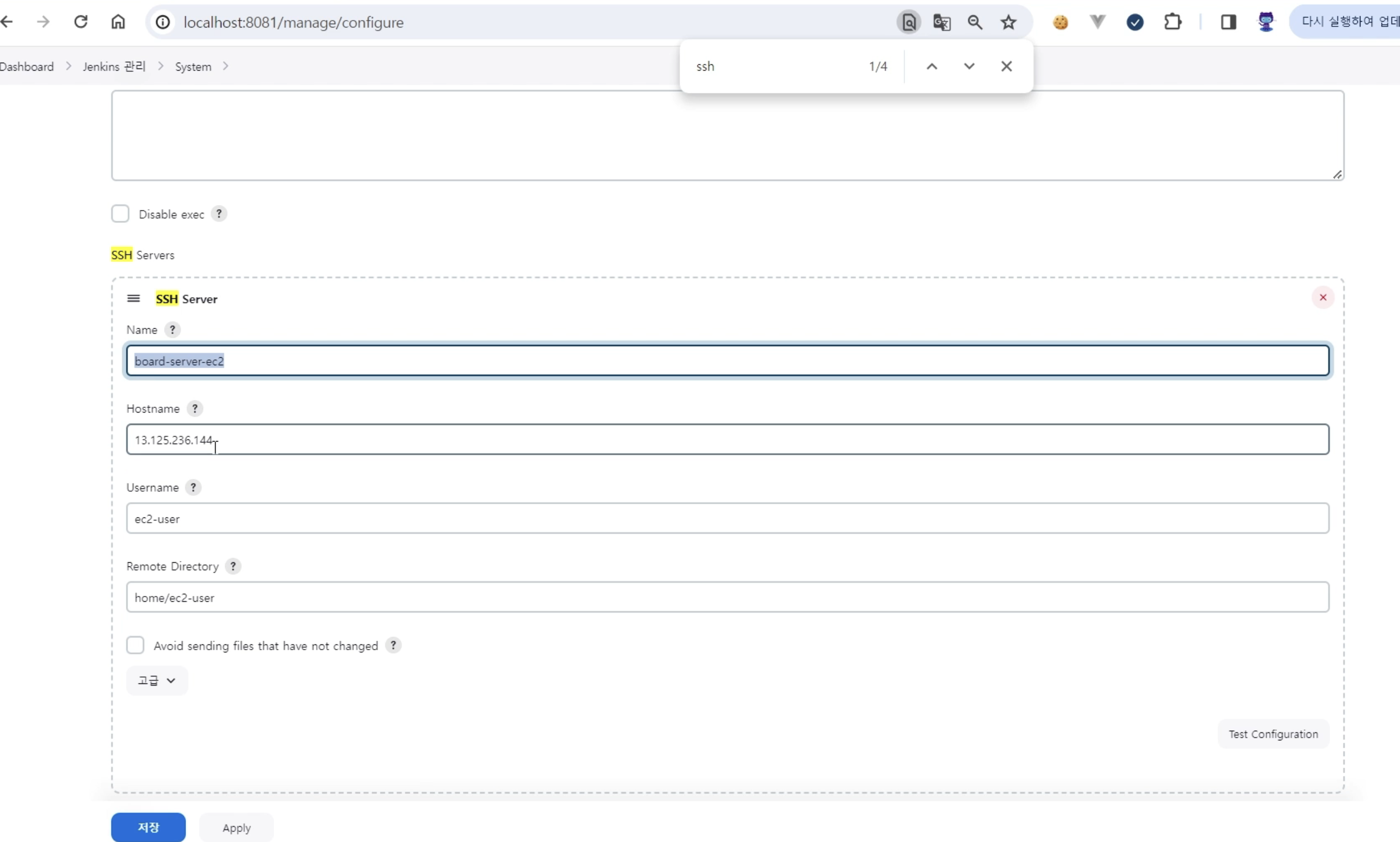Open the browser extensions puzzle icon
The image size is (1400, 842).
click(1172, 22)
